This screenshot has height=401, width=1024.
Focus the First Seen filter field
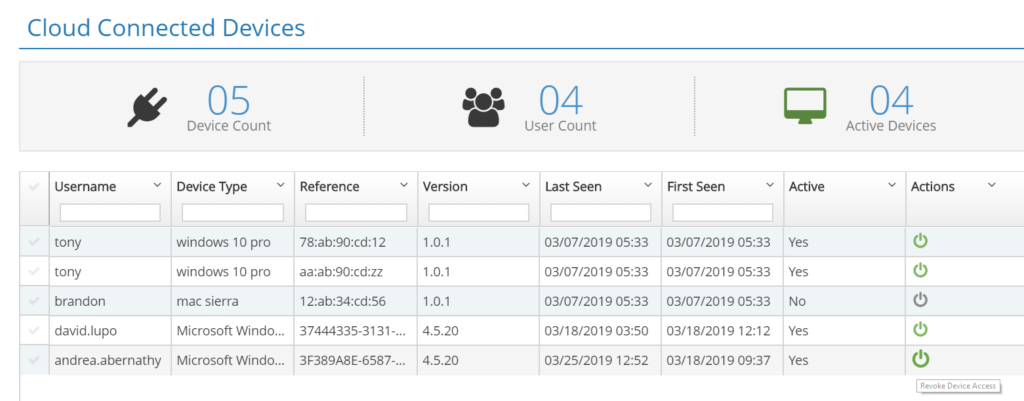(x=723, y=212)
